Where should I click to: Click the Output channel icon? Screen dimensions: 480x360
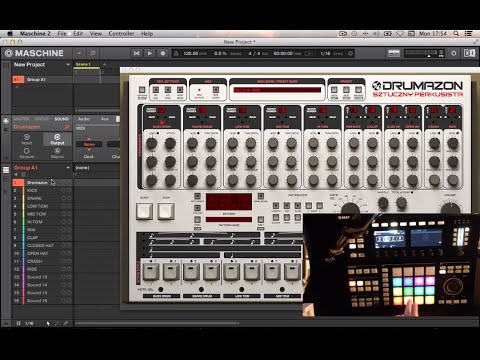[57, 139]
